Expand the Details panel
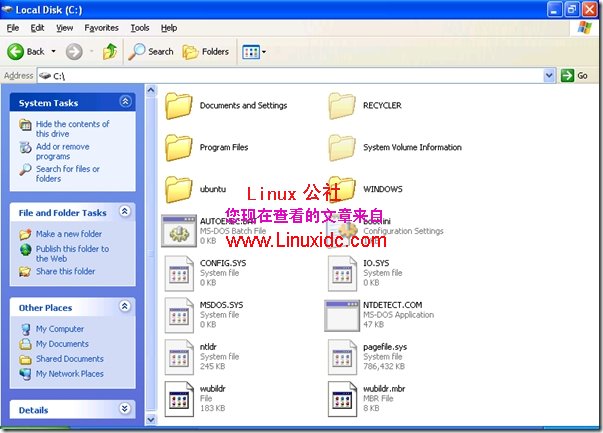This screenshot has height=433, width=603. pyautogui.click(x=125, y=408)
